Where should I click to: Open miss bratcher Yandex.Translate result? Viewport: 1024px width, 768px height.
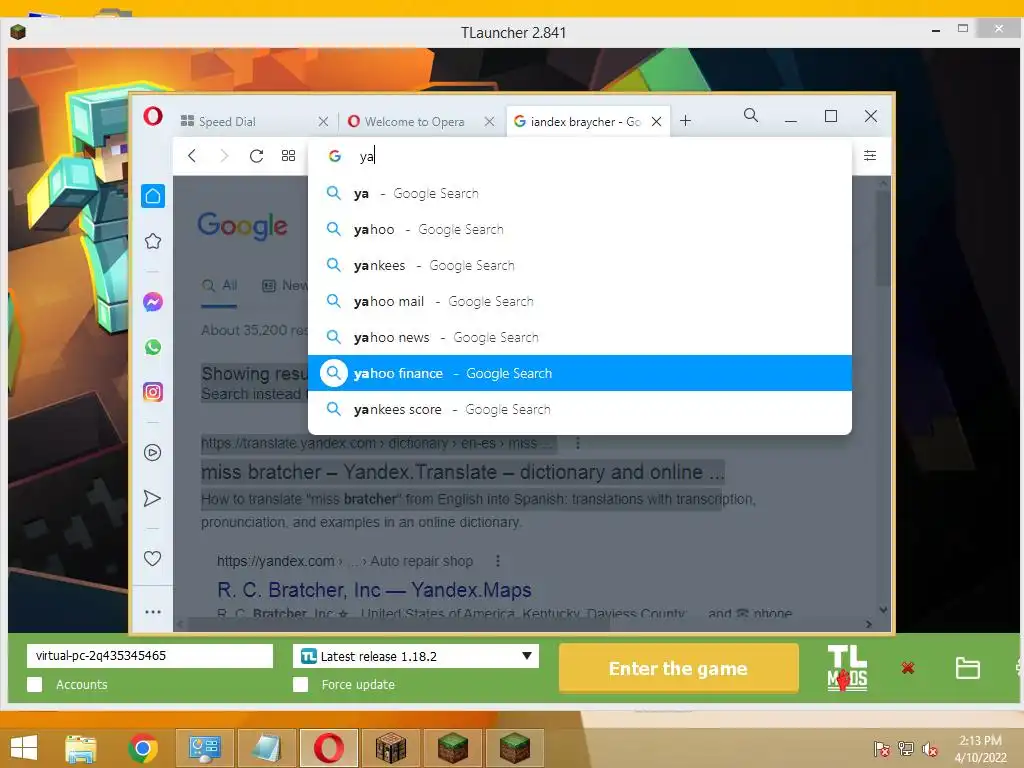pyautogui.click(x=462, y=472)
